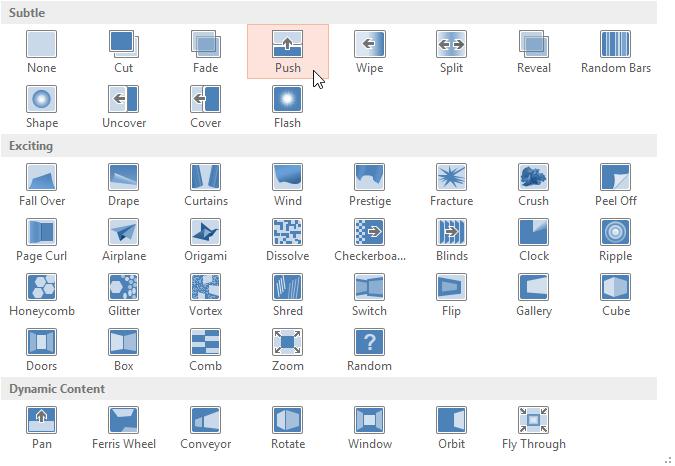Select the Shape transition
Screen dimensions: 675x466
(x=41, y=107)
